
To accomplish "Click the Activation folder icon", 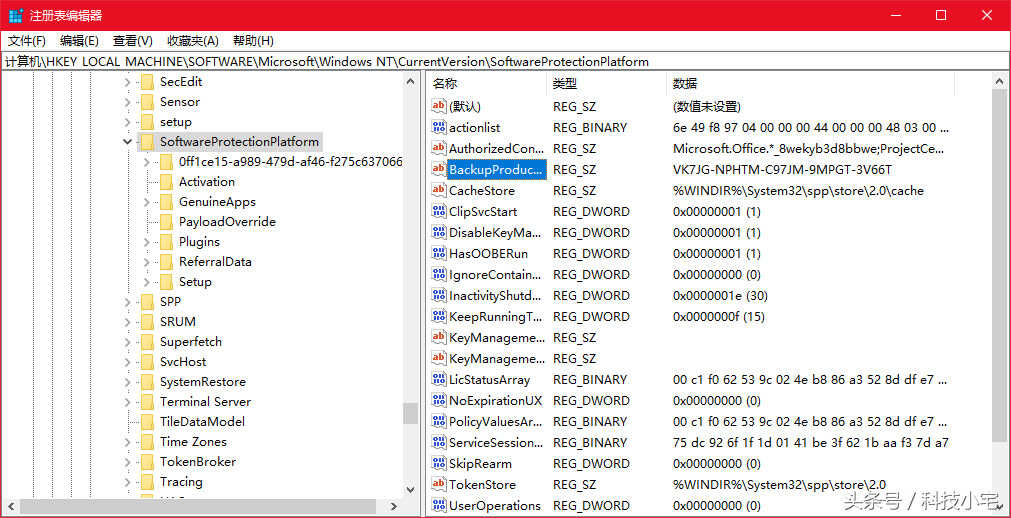I will 166,182.
